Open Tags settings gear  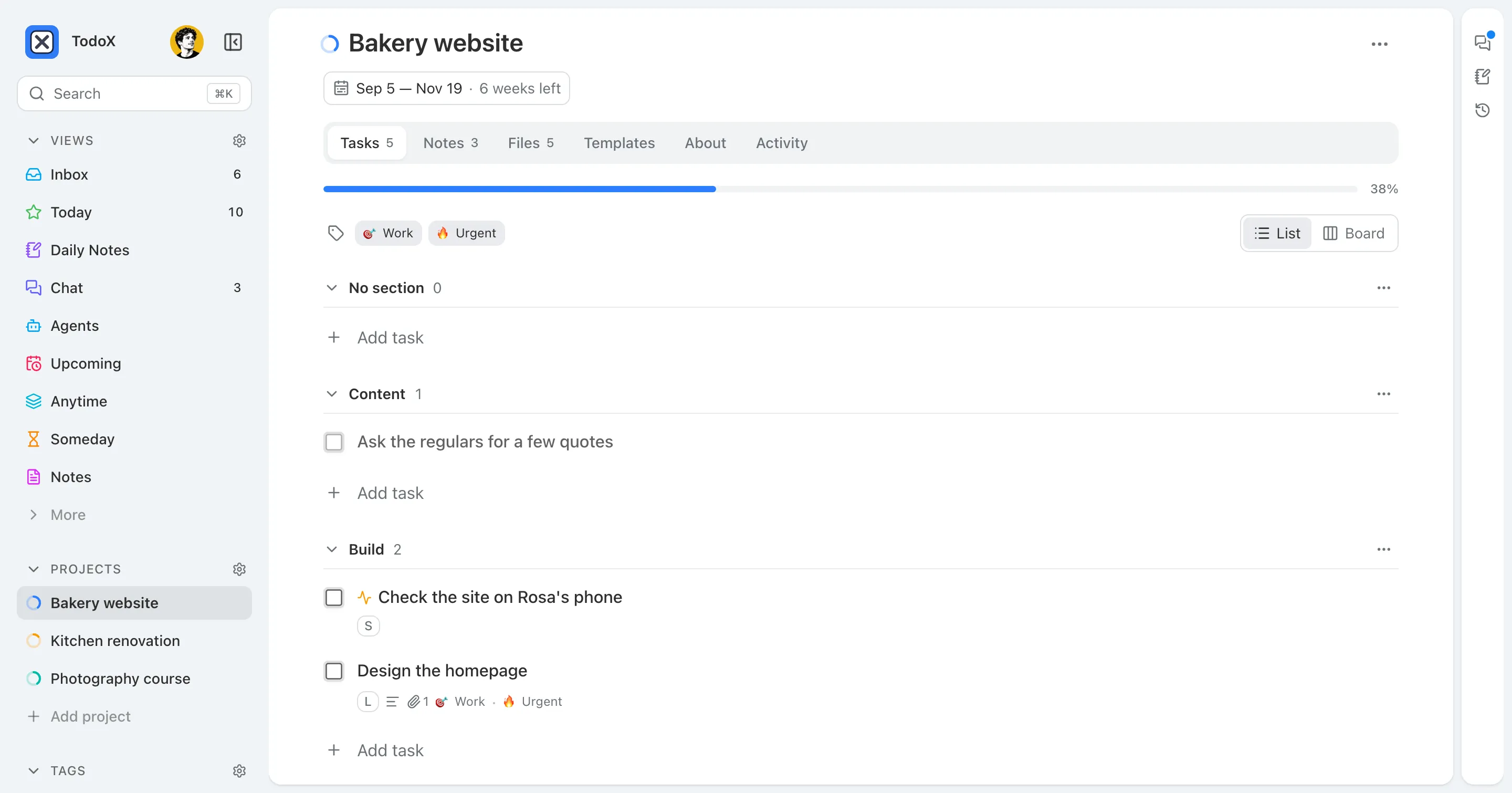(x=239, y=771)
